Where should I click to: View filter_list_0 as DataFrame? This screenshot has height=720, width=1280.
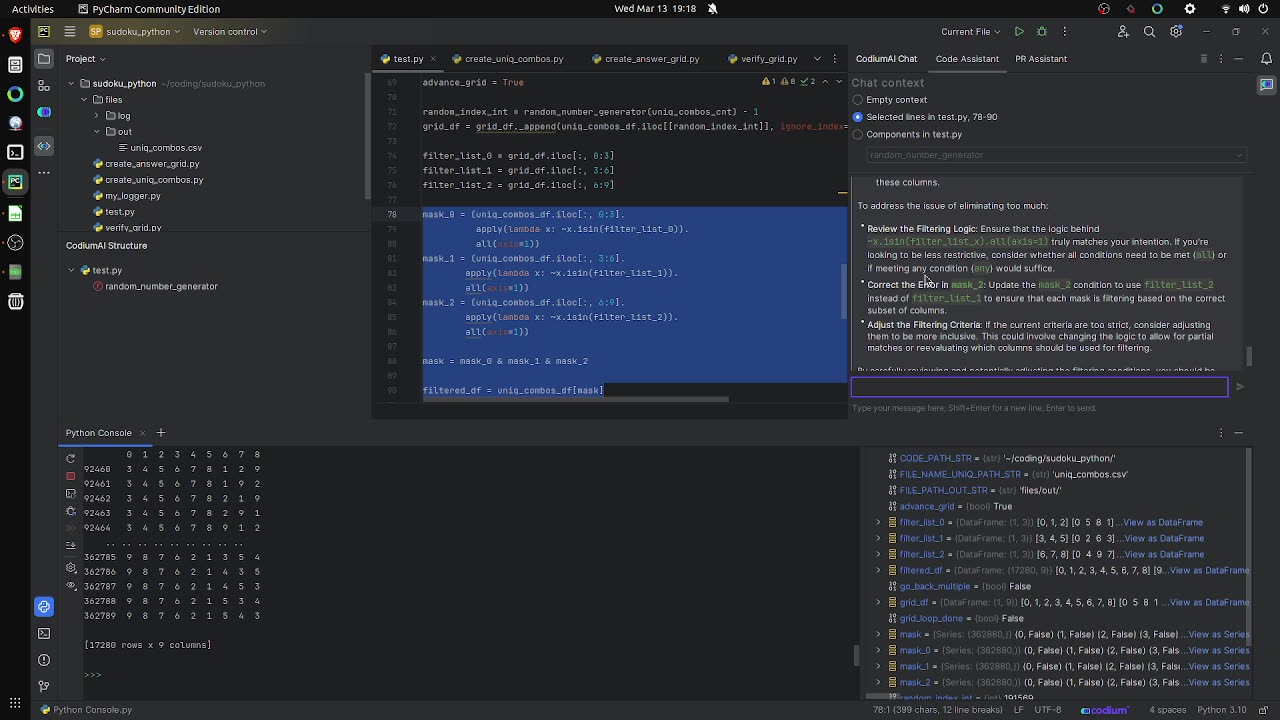pyautogui.click(x=1163, y=522)
